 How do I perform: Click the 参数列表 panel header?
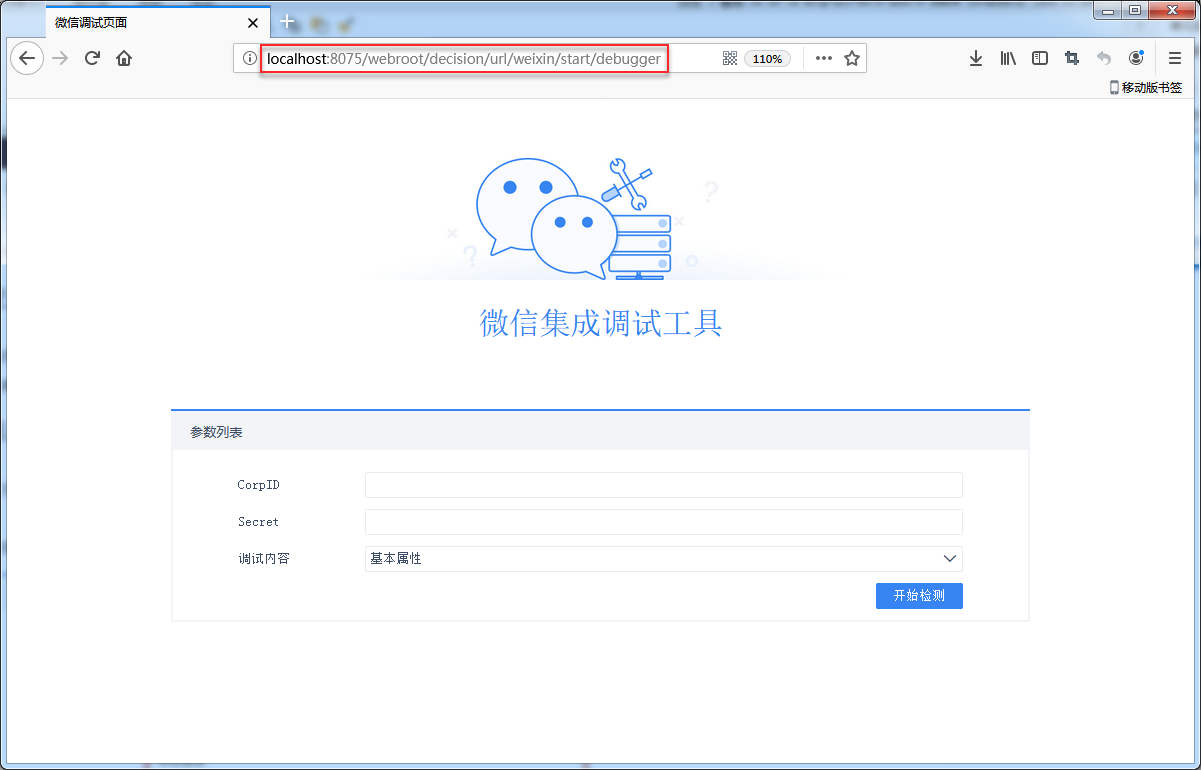pyautogui.click(x=600, y=432)
